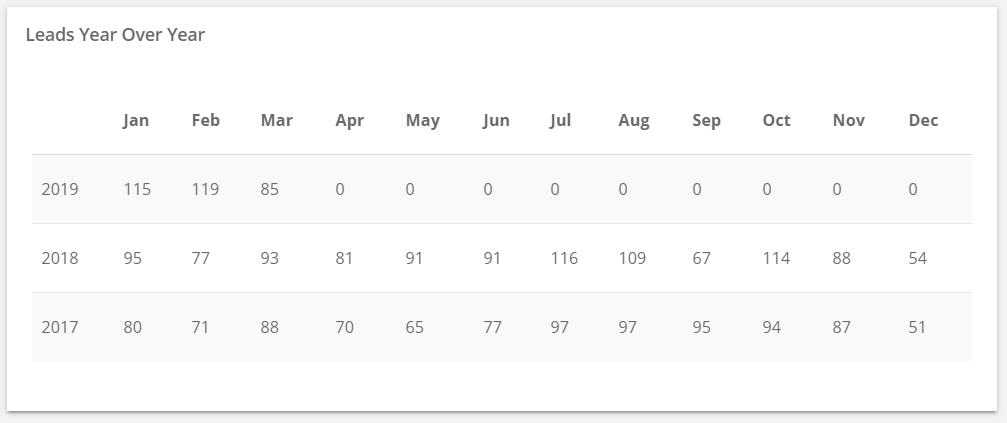Select the 2019 row label
Viewport: 1007px width, 423px height.
pos(60,189)
